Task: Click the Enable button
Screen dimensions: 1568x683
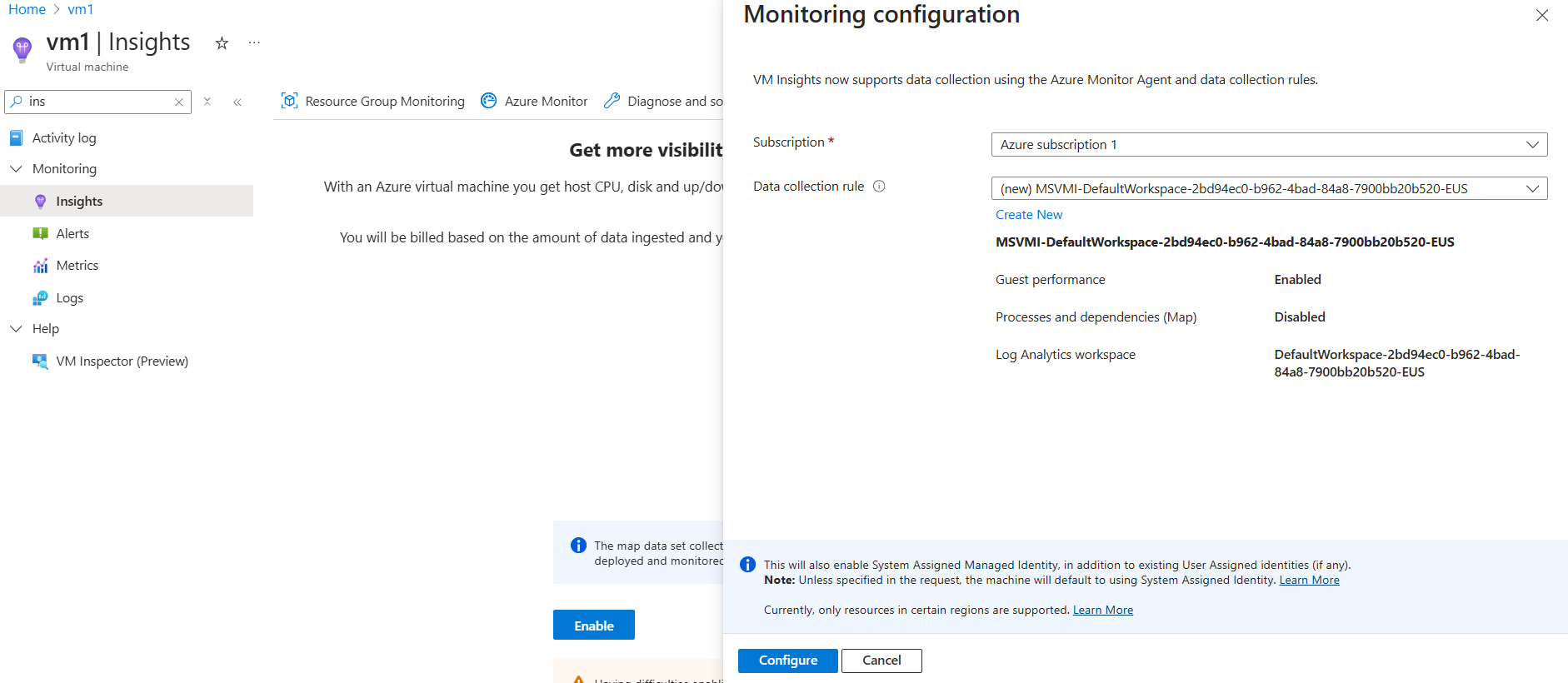Action: (x=594, y=625)
